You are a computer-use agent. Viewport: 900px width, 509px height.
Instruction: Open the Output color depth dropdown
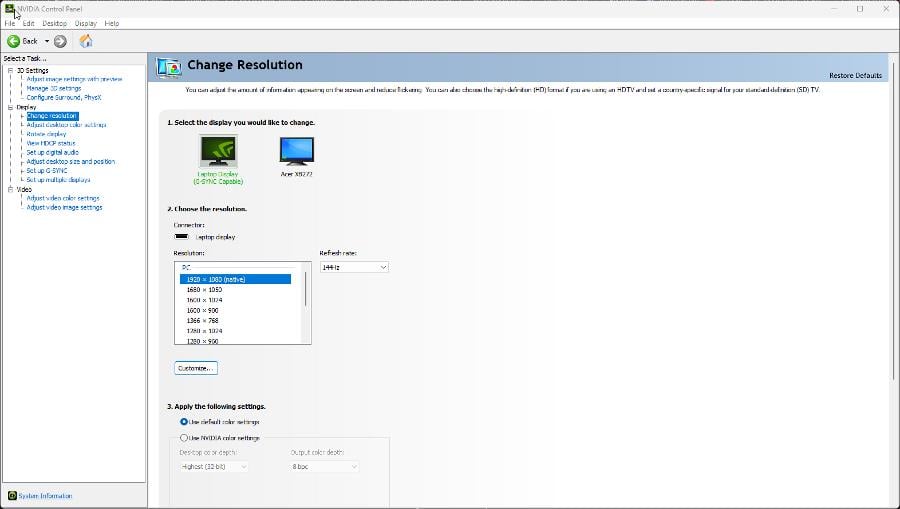(324, 467)
